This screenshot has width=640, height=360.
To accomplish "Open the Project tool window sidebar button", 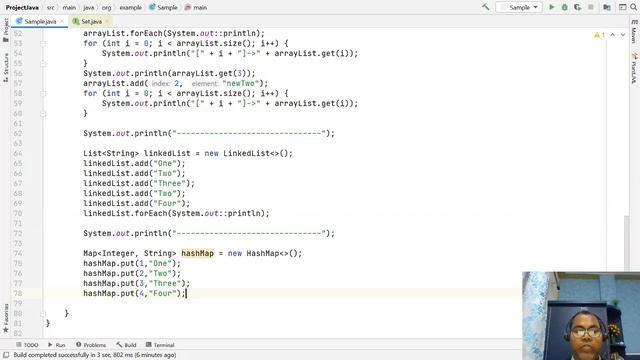I will (x=6, y=30).
